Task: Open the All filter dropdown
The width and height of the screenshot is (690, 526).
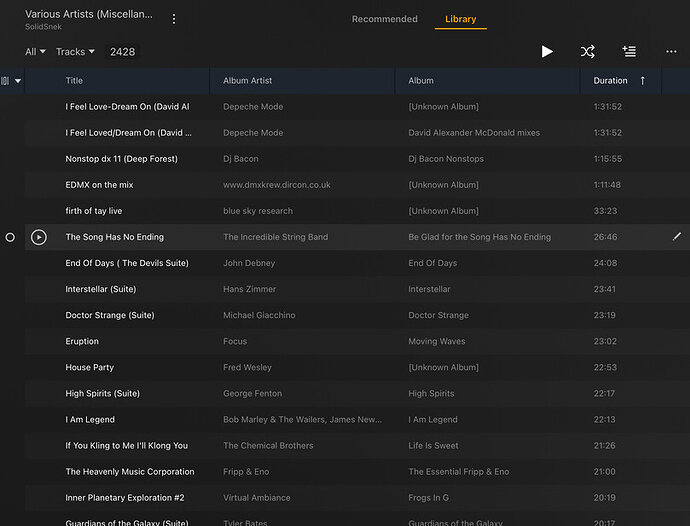Action: pos(35,52)
